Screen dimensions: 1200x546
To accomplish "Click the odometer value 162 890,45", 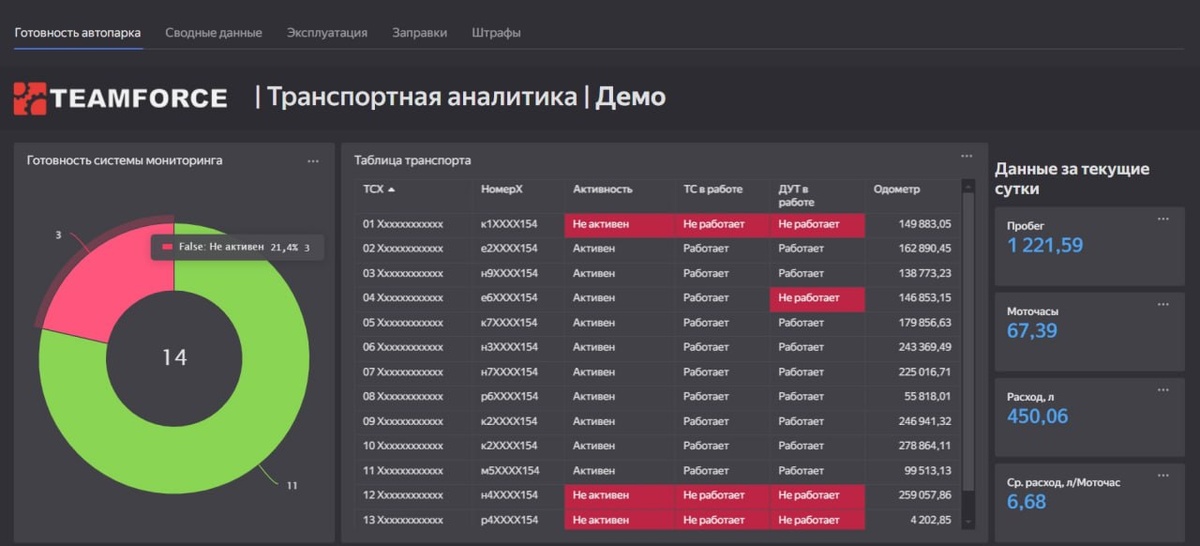I will coord(925,248).
